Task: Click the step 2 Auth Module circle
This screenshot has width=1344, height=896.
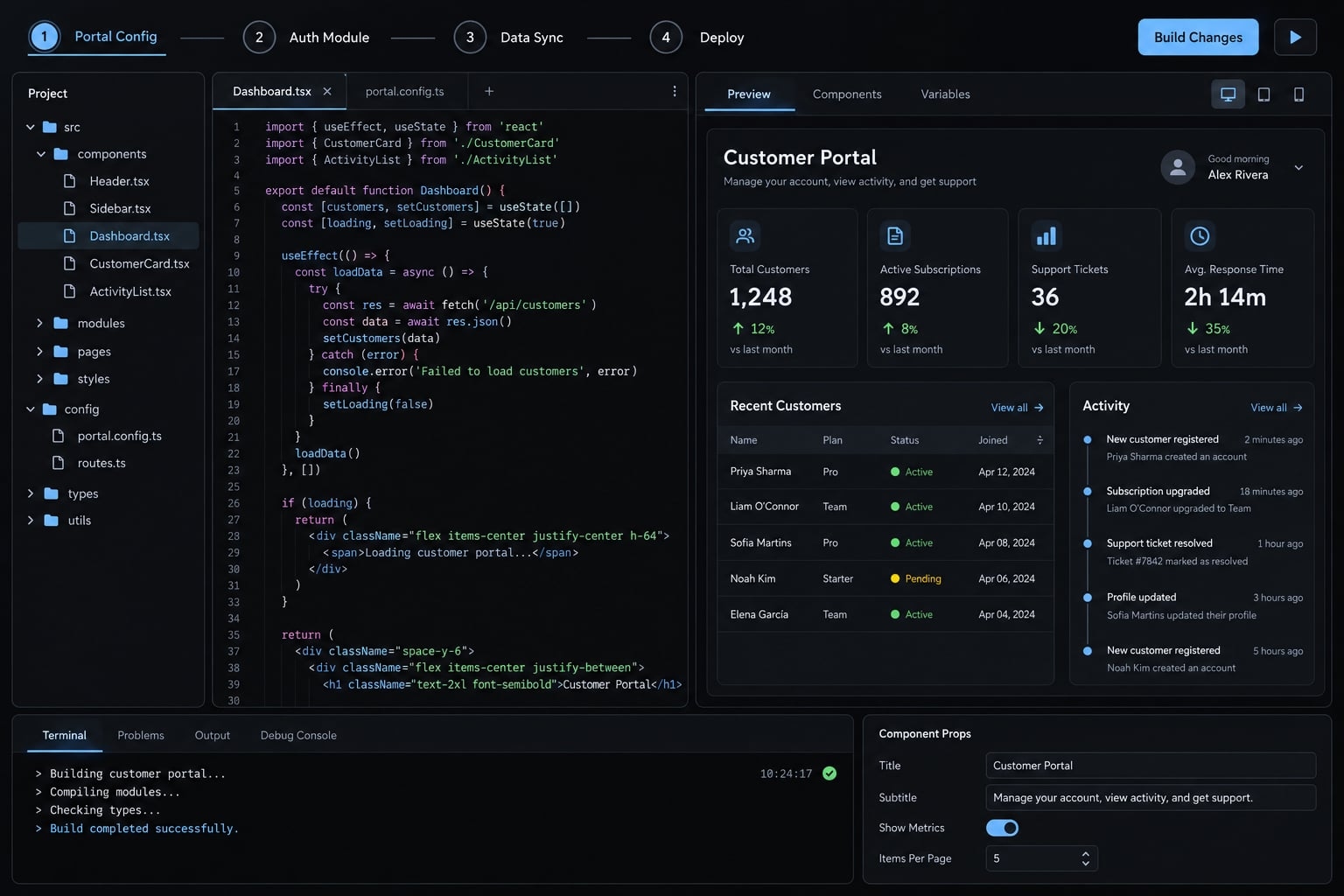Action: pos(259,38)
